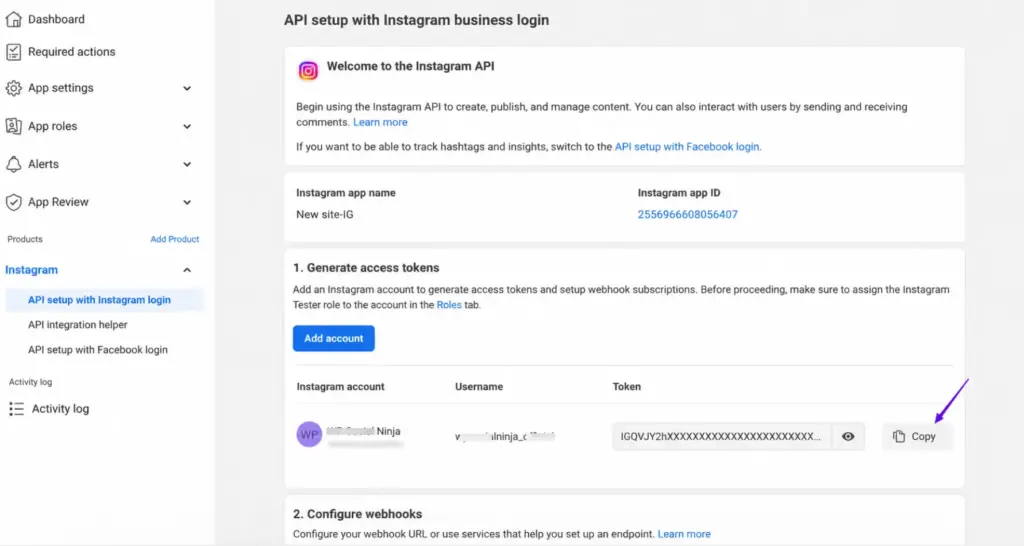Copy the access token

pyautogui.click(x=917, y=436)
